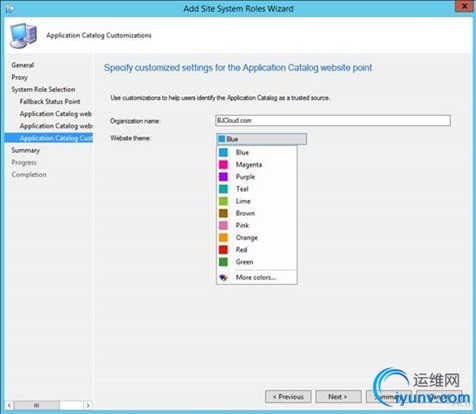Screen dimensions: 476x414
Task: Click the Organization name input field
Action: [x=333, y=120]
